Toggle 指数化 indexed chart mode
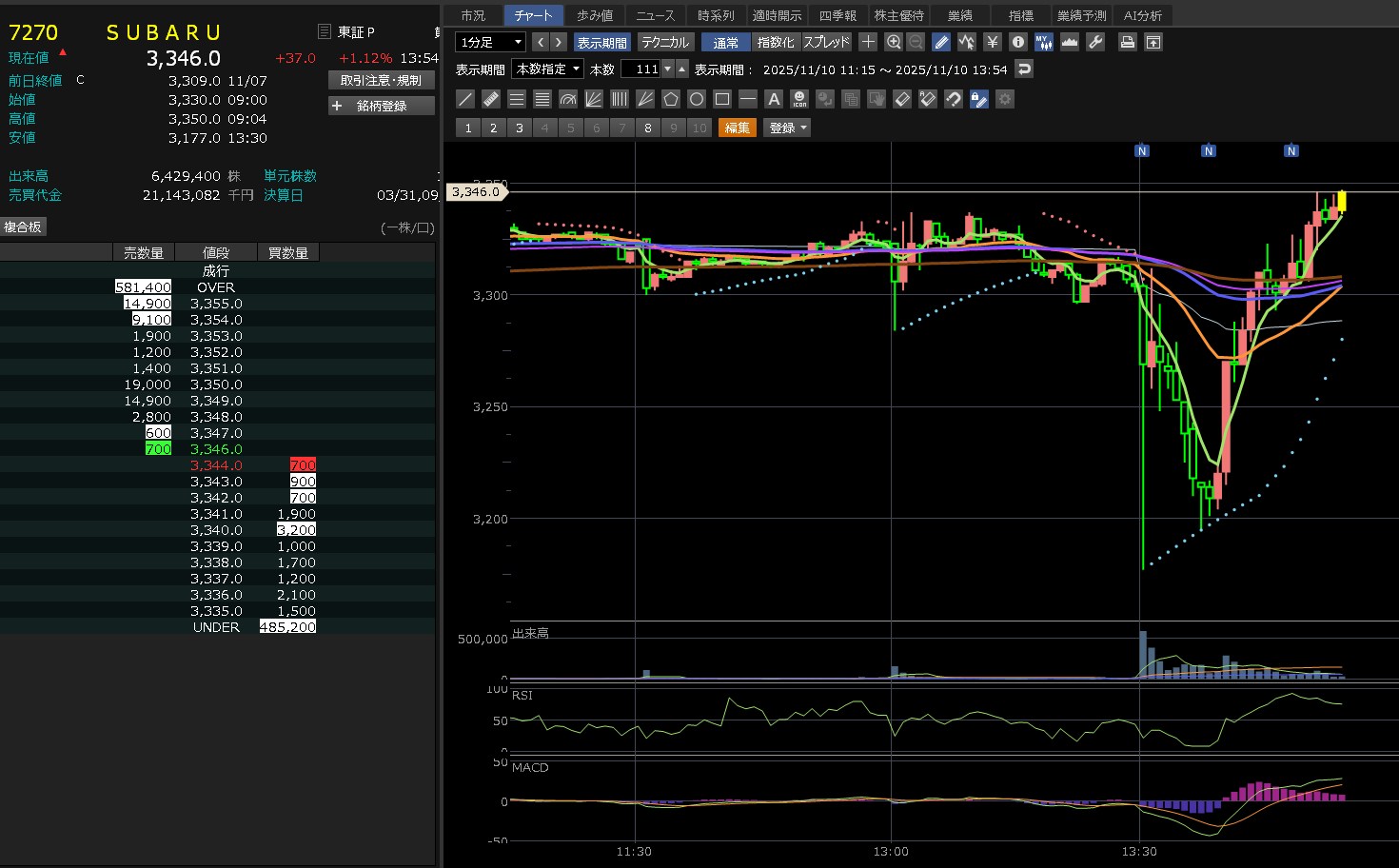The width and height of the screenshot is (1399, 868). 776,42
